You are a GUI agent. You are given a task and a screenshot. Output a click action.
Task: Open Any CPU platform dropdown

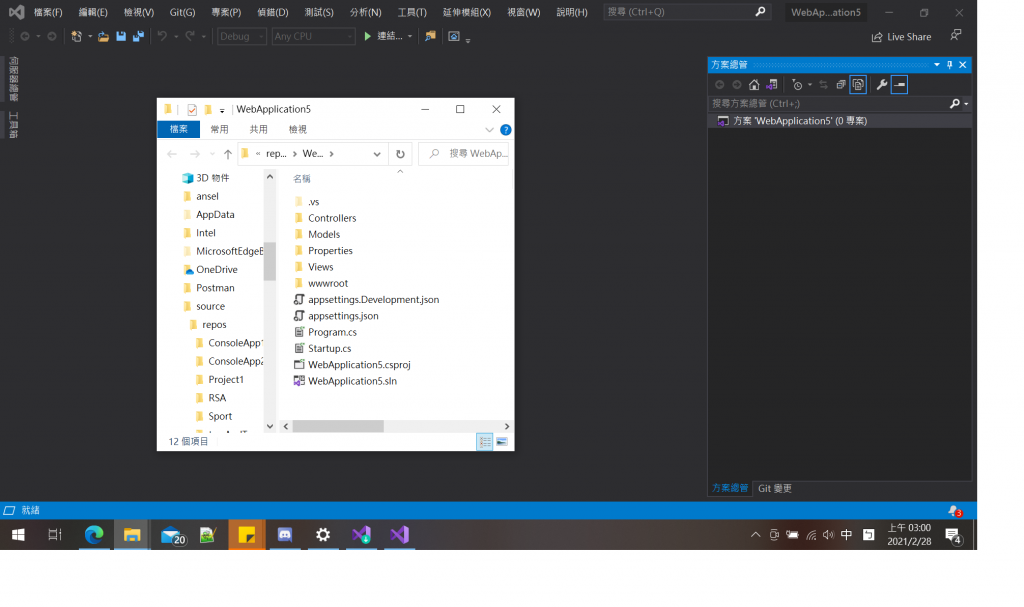(x=313, y=37)
